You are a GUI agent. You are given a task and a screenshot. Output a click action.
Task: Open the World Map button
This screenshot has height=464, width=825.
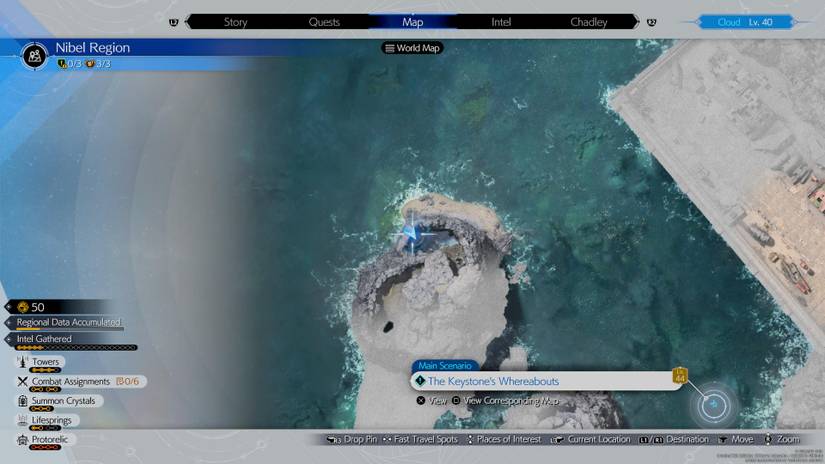412,48
